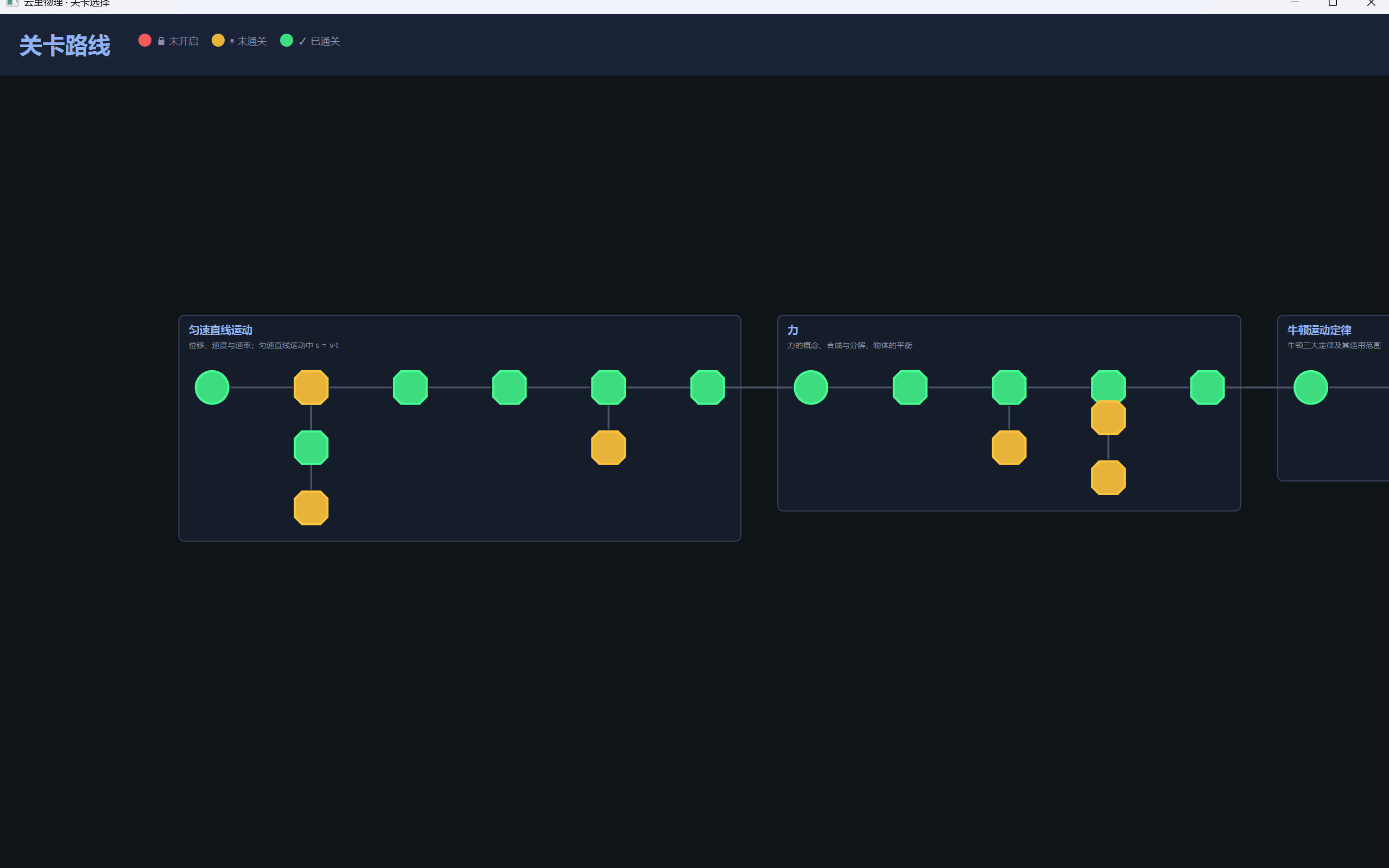Open the fourth main-row node in 匀速直线运动
This screenshot has width=1389, height=868.
509,388
